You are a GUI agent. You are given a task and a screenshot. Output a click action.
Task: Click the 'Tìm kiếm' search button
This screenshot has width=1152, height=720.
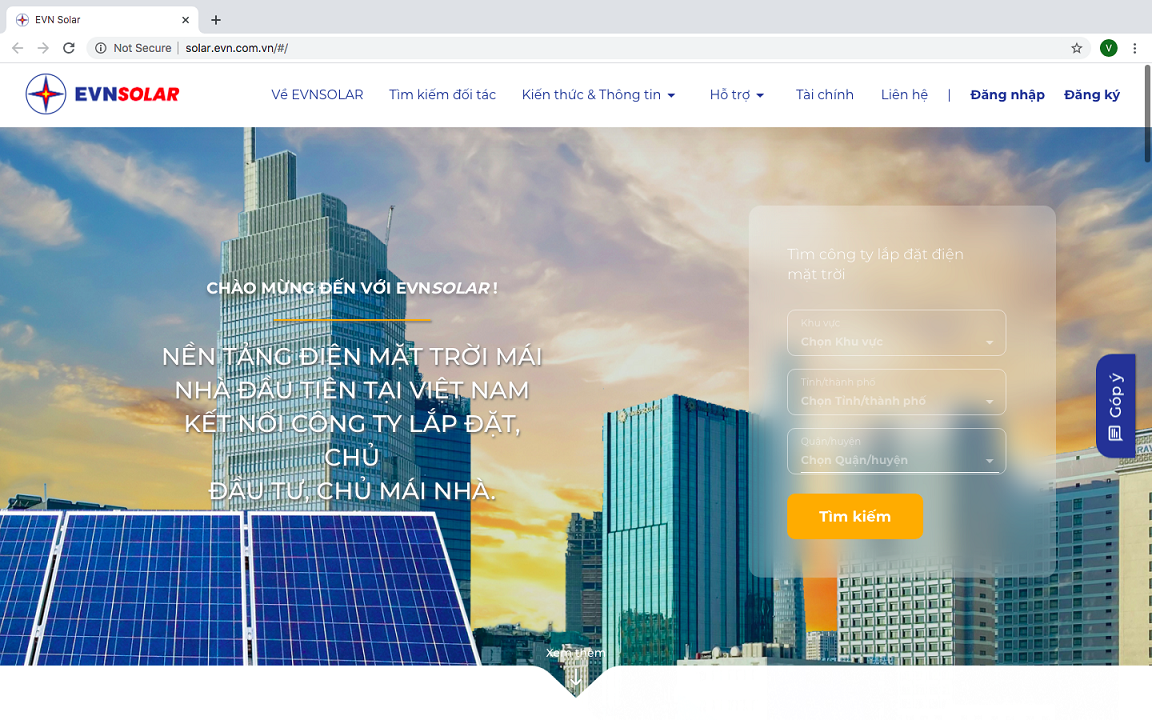click(855, 516)
